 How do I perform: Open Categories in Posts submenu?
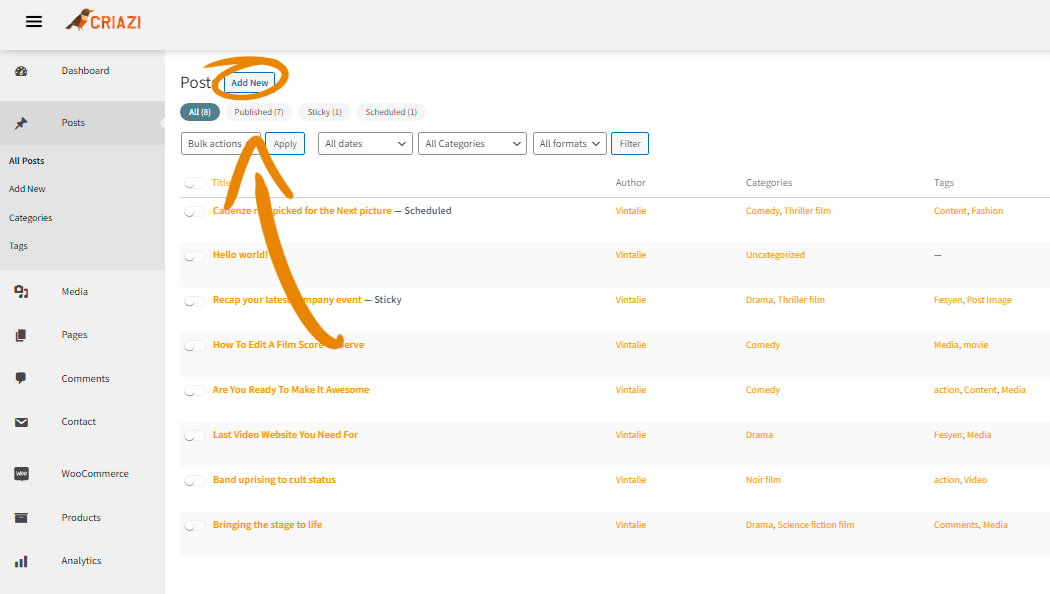click(30, 218)
